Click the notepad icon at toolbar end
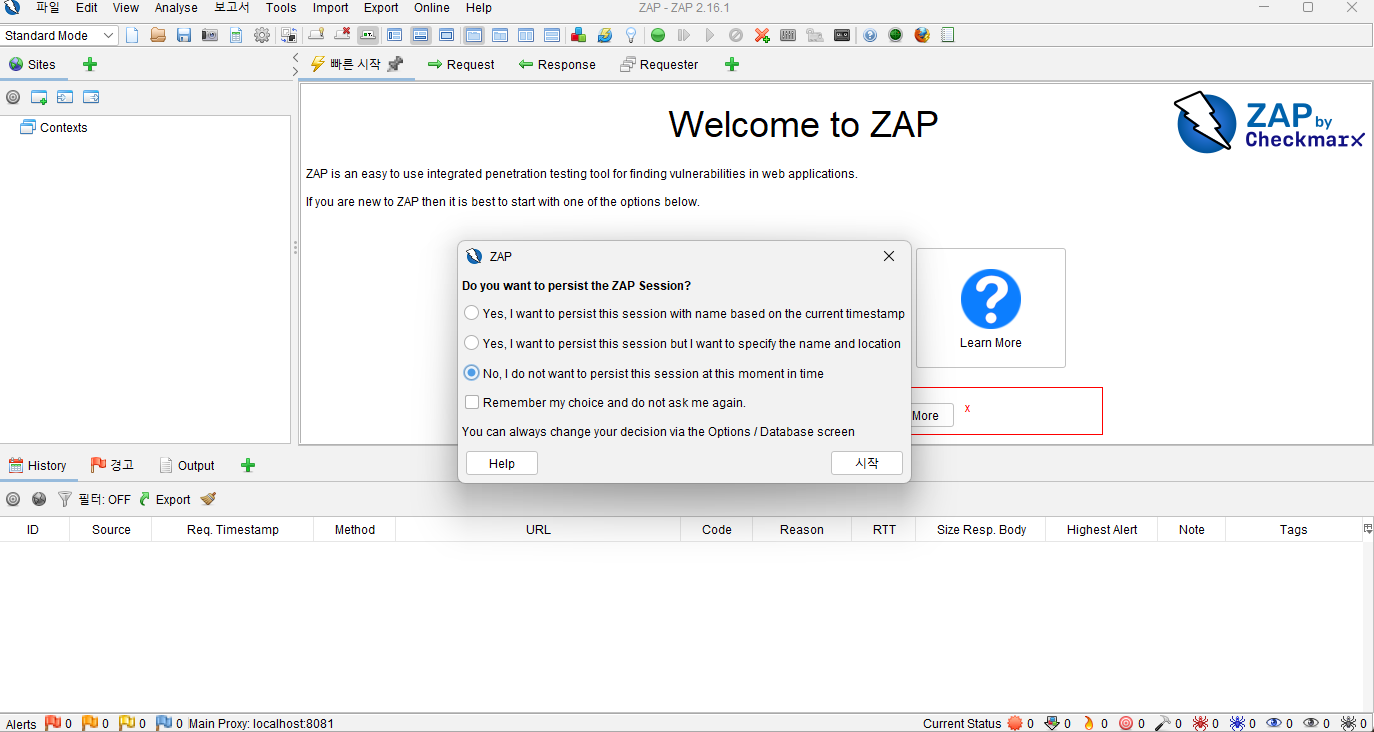Image resolution: width=1374 pixels, height=732 pixels. [x=948, y=35]
